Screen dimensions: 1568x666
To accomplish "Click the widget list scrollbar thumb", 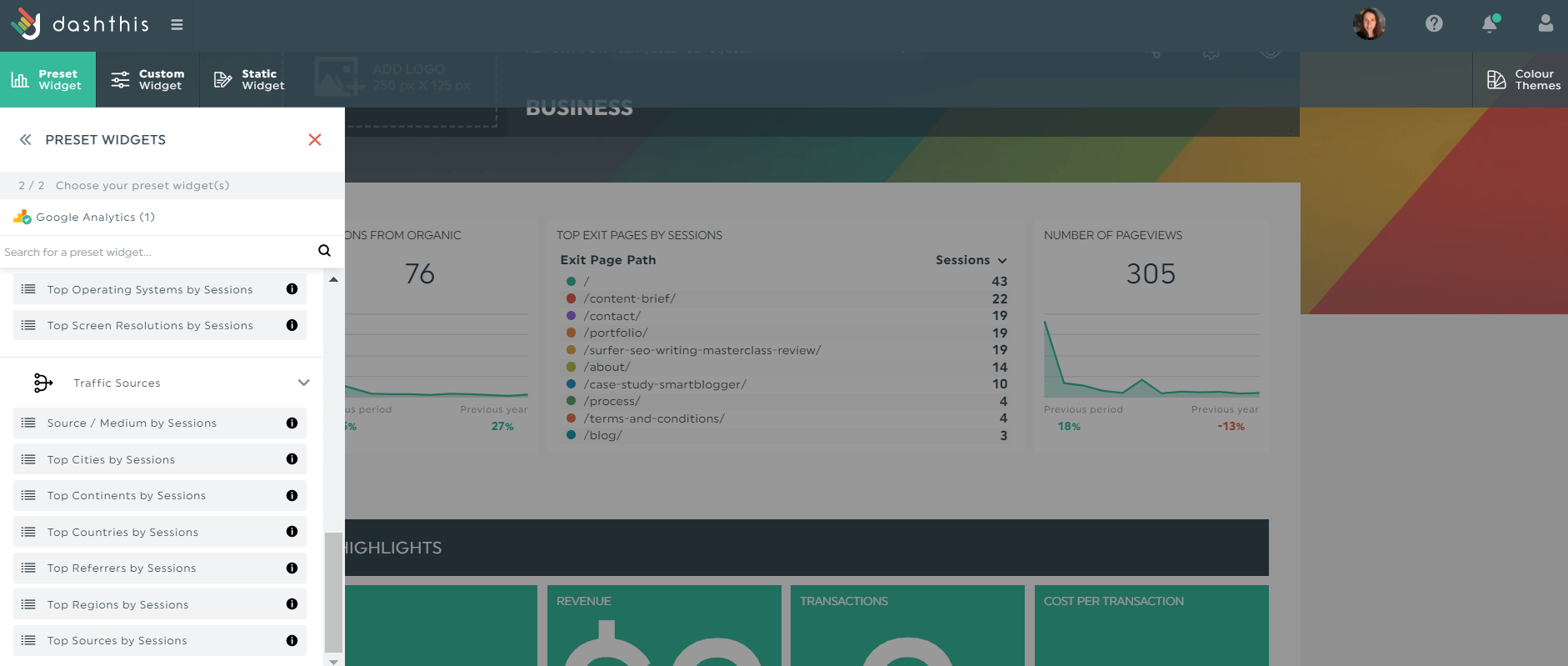I will click(333, 592).
